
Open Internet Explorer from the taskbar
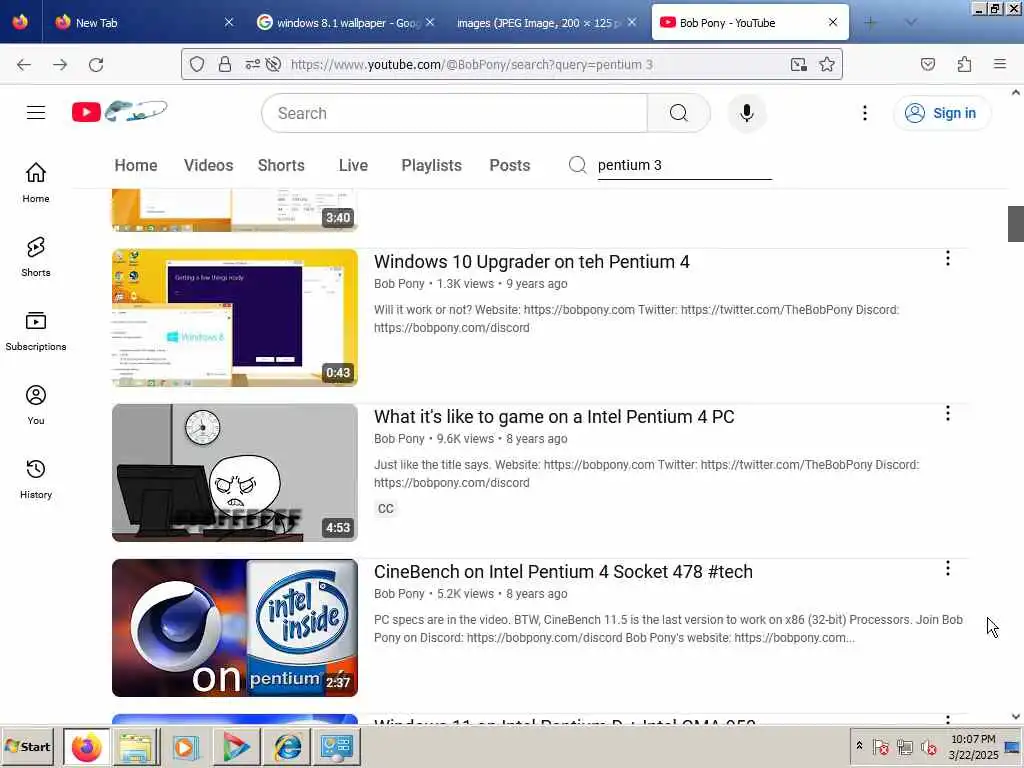tap(287, 746)
